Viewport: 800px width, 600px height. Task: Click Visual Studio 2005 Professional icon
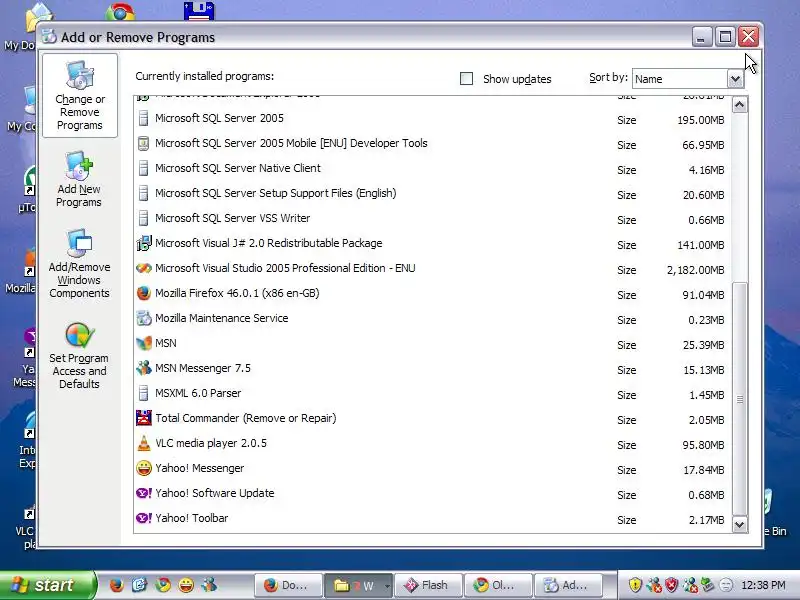(144, 268)
